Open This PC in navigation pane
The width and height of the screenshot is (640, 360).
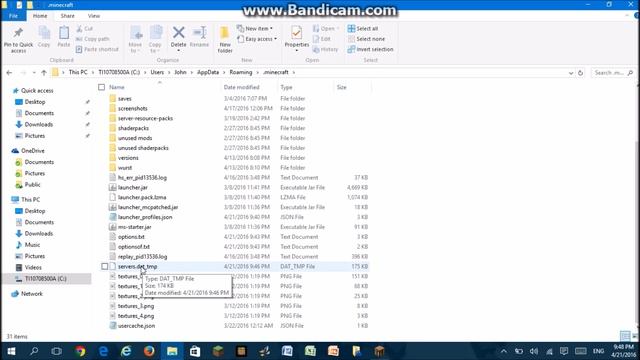pos(30,200)
